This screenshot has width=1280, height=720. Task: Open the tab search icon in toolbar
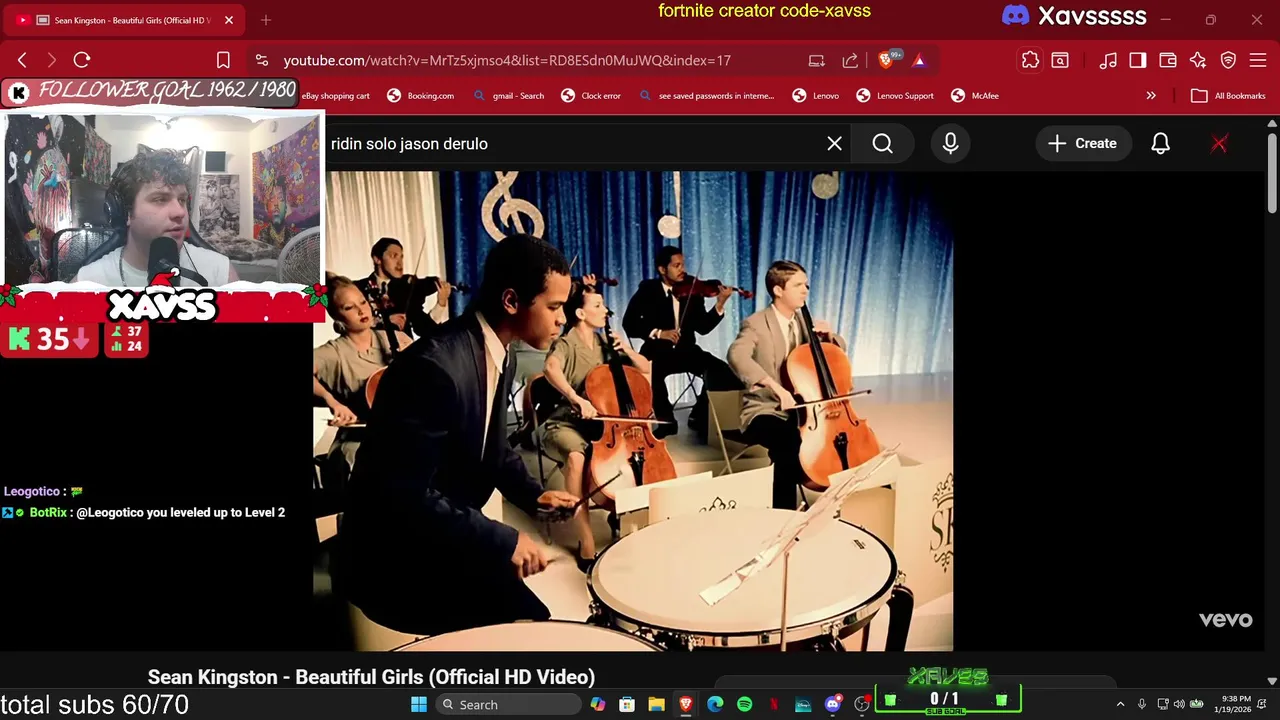(x=1060, y=60)
